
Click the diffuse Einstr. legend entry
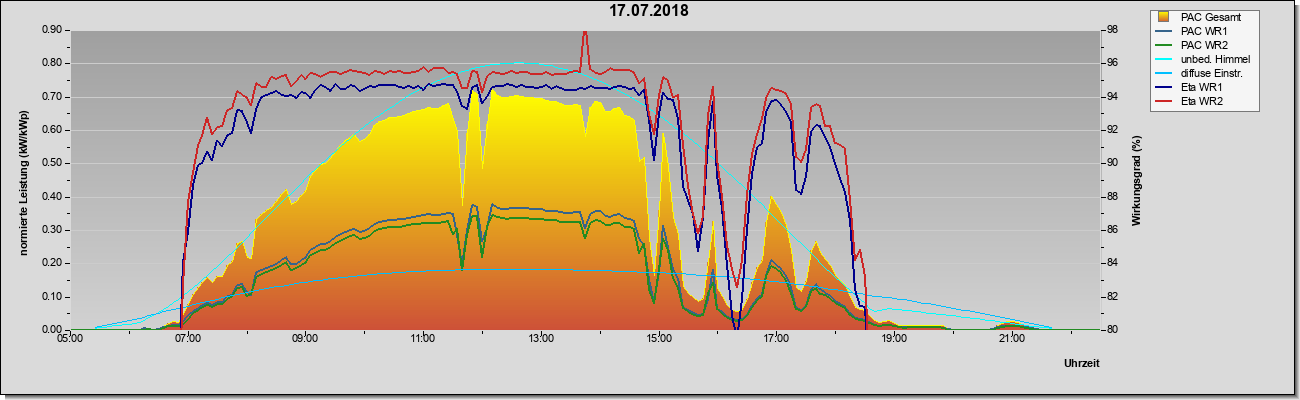1202,73
